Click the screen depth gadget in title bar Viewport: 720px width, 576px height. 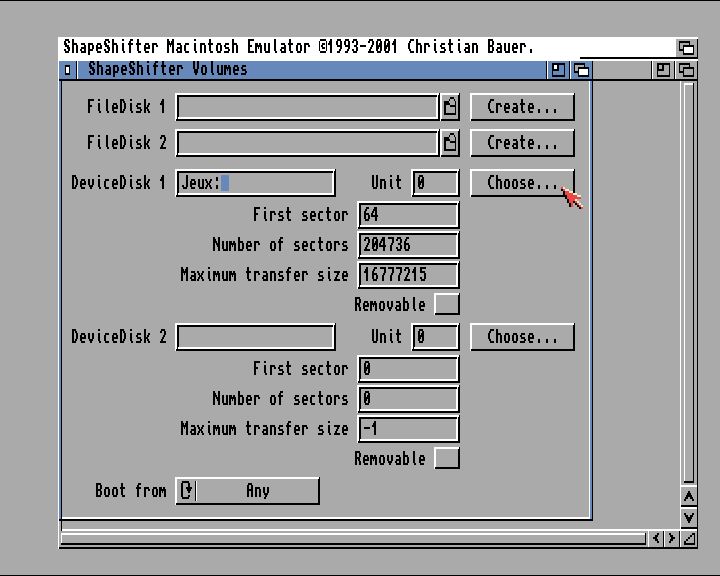coord(686,47)
